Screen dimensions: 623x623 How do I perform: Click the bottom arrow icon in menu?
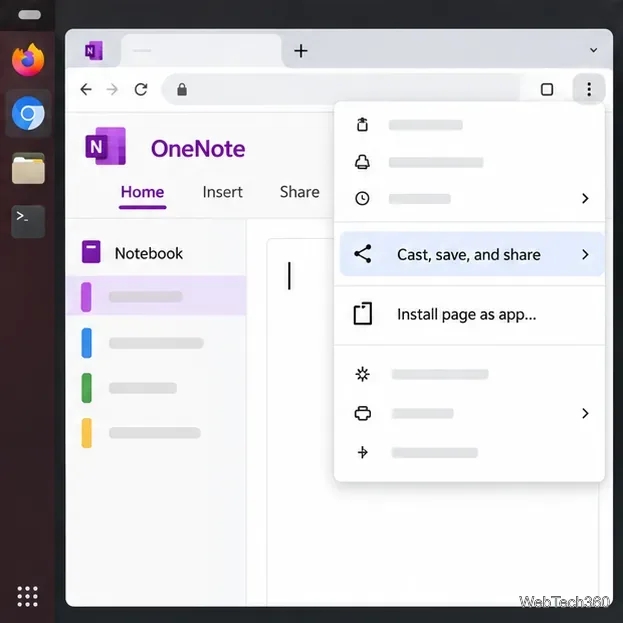tap(362, 452)
